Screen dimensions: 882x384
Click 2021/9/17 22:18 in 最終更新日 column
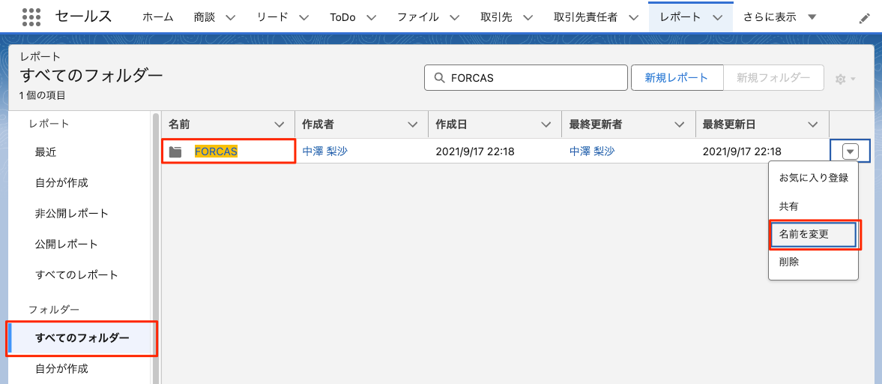(x=742, y=151)
